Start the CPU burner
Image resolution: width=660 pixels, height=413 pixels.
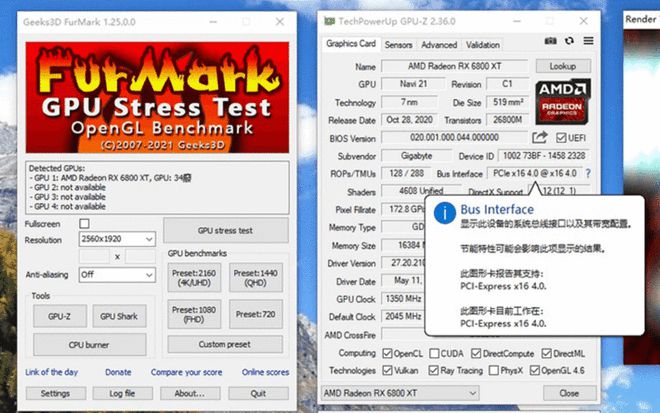point(89,345)
